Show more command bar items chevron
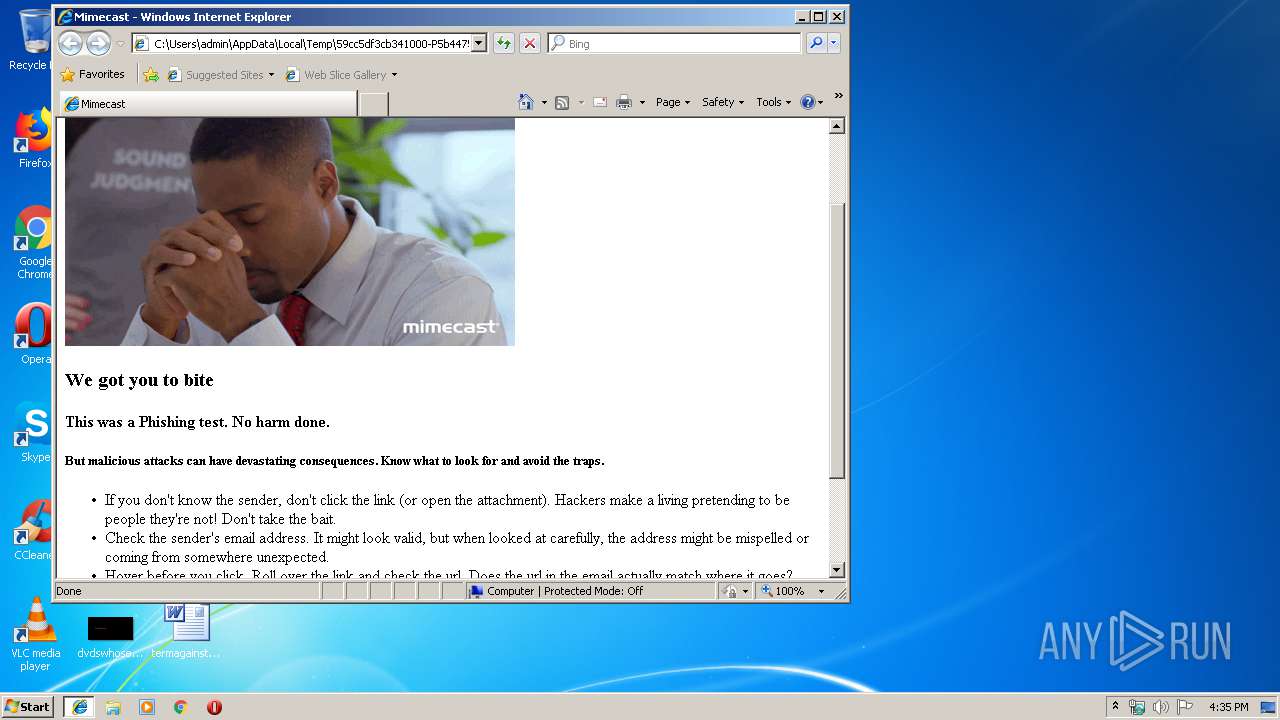 838,96
